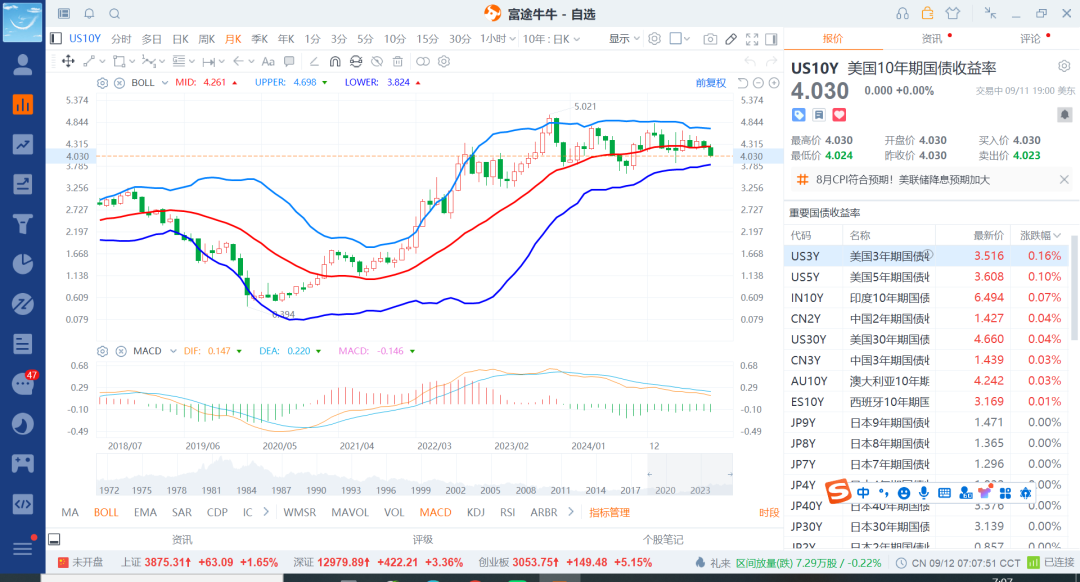
Task: Switch to the 日K daily chart tab
Action: tap(180, 39)
